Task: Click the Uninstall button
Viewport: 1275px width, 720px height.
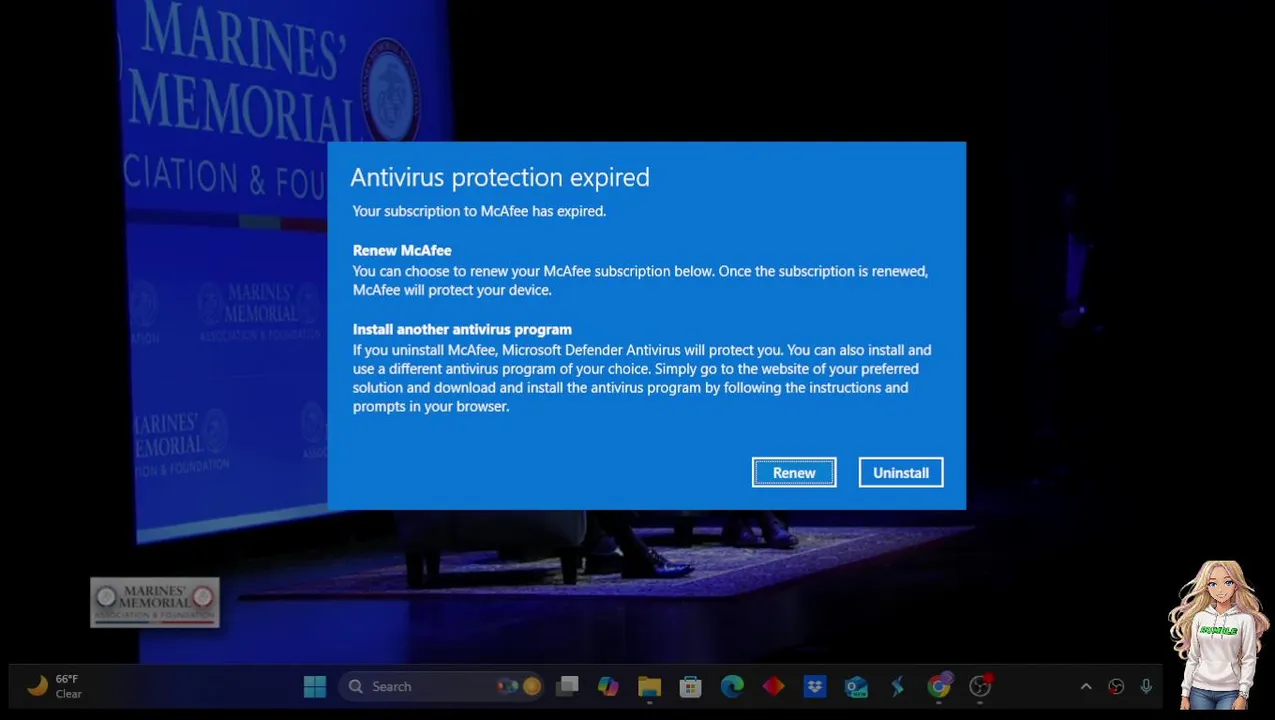Action: tap(901, 473)
